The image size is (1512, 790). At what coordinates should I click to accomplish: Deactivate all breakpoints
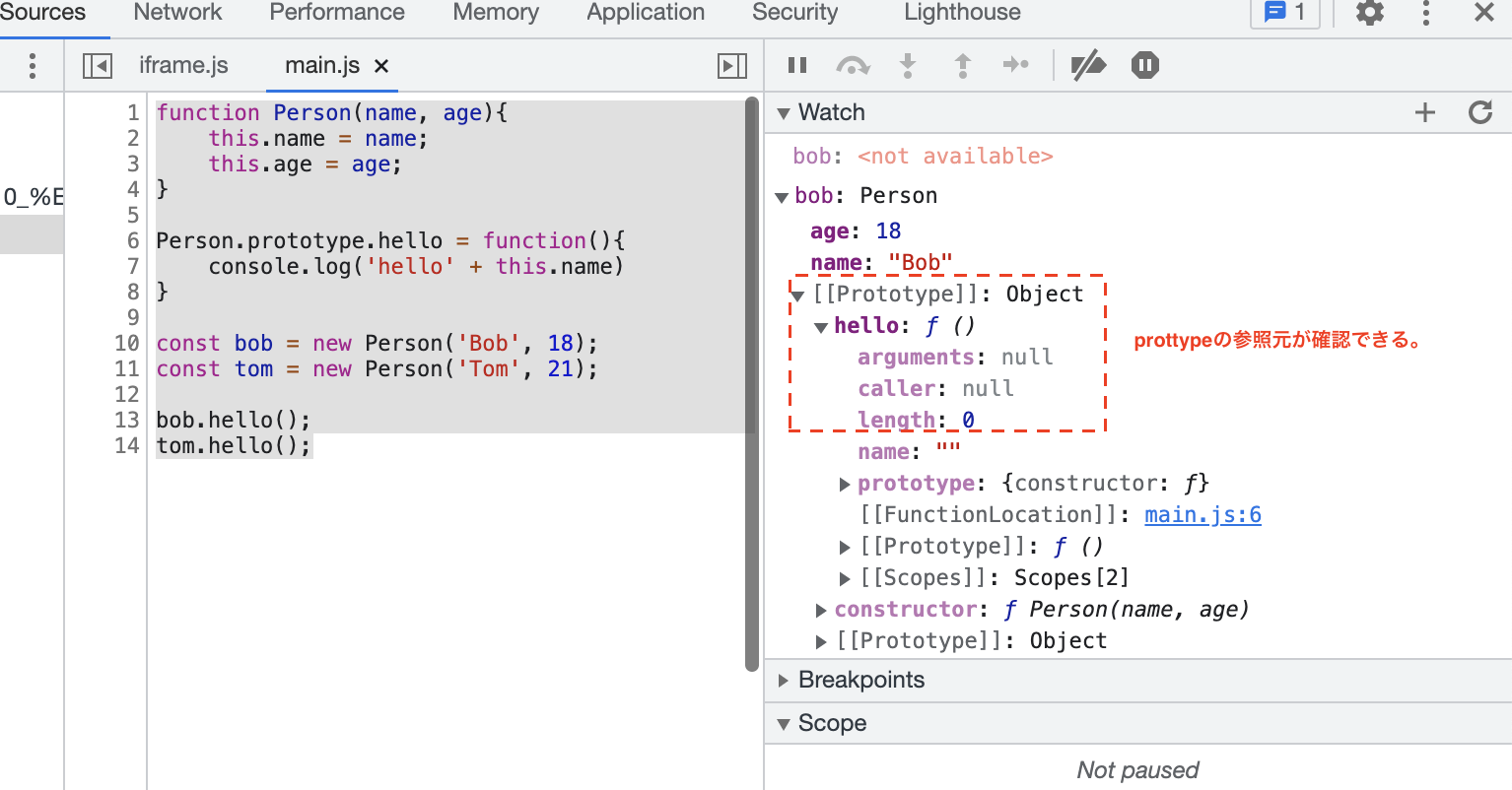coord(1088,66)
